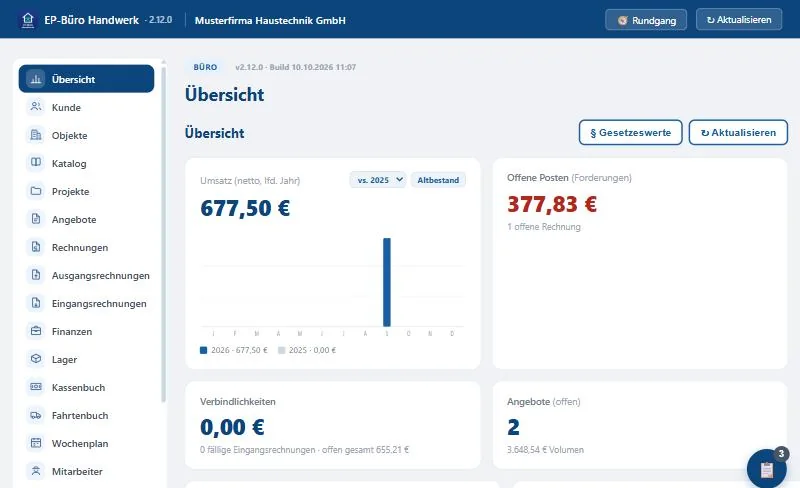Viewport: 800px width, 488px height.
Task: Open the § Gesetzeswerte button
Action: tap(631, 133)
